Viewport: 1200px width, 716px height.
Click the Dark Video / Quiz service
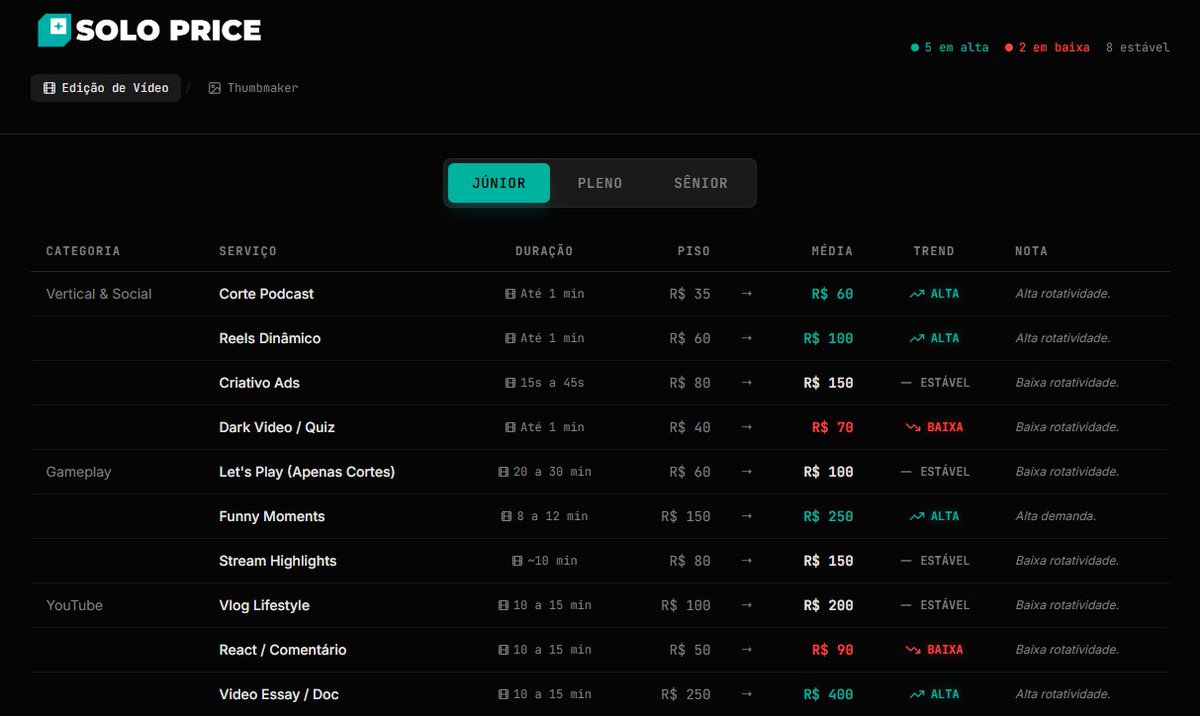click(x=277, y=427)
